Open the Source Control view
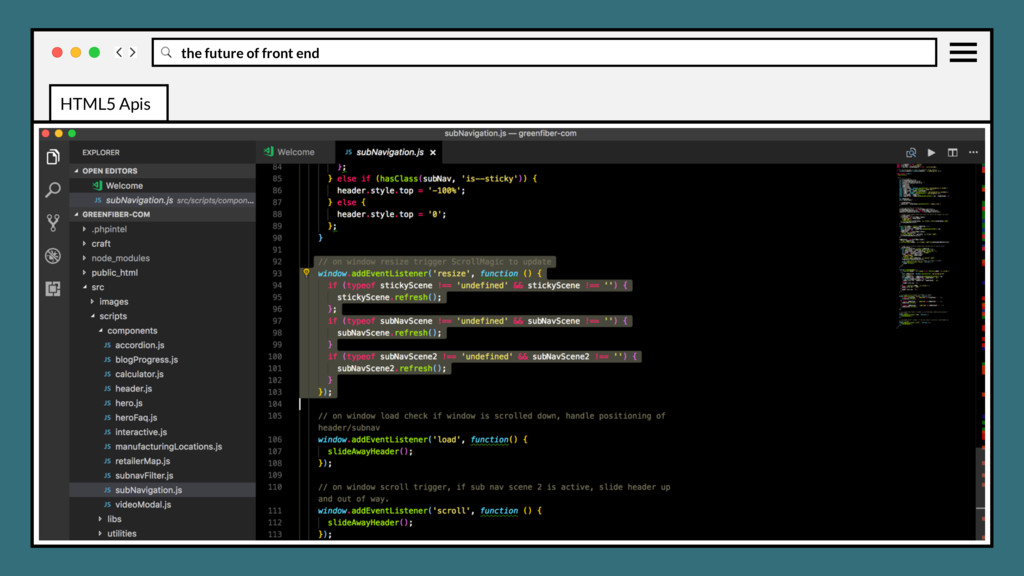The image size is (1024, 576). [x=53, y=223]
